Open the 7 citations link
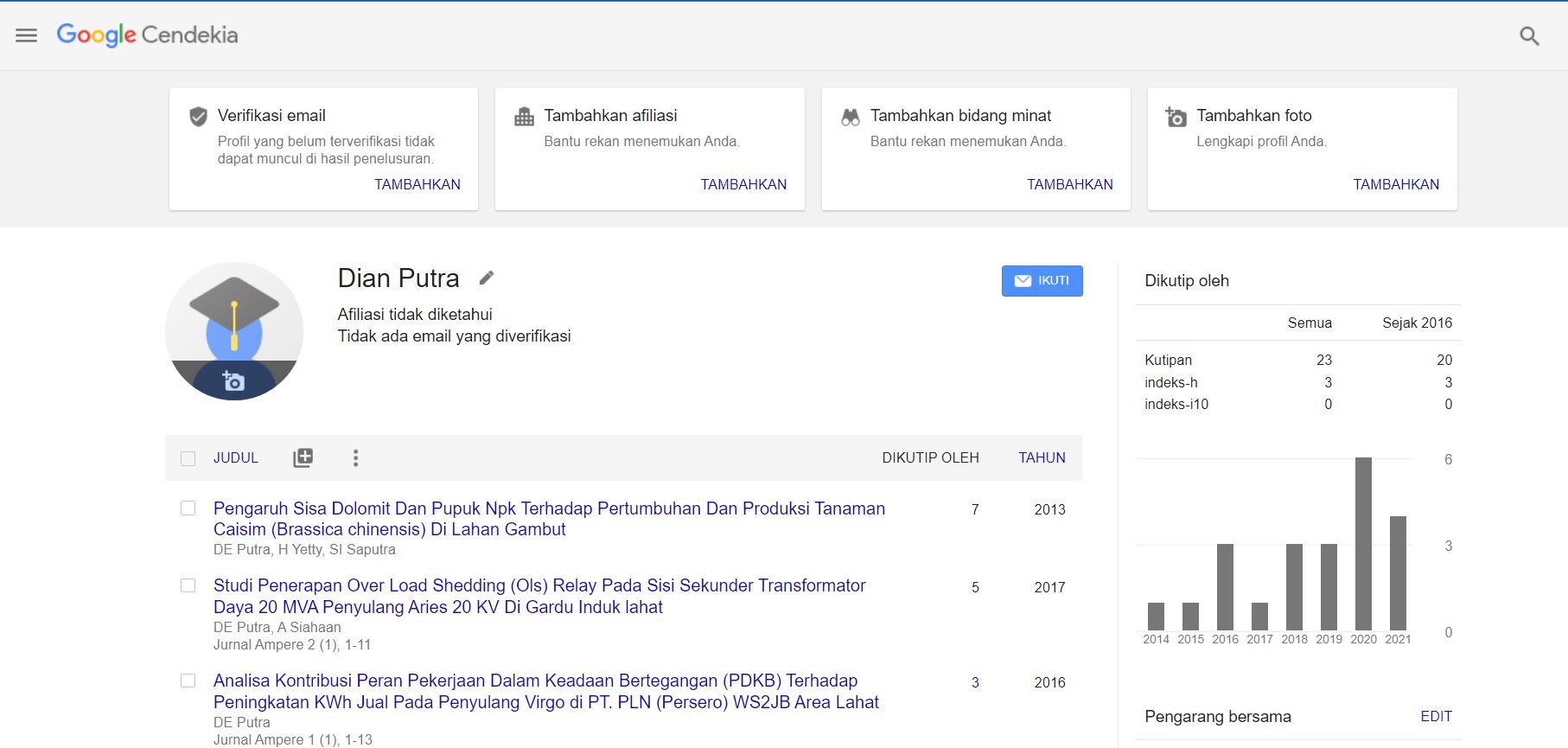1568x748 pixels. click(x=975, y=509)
